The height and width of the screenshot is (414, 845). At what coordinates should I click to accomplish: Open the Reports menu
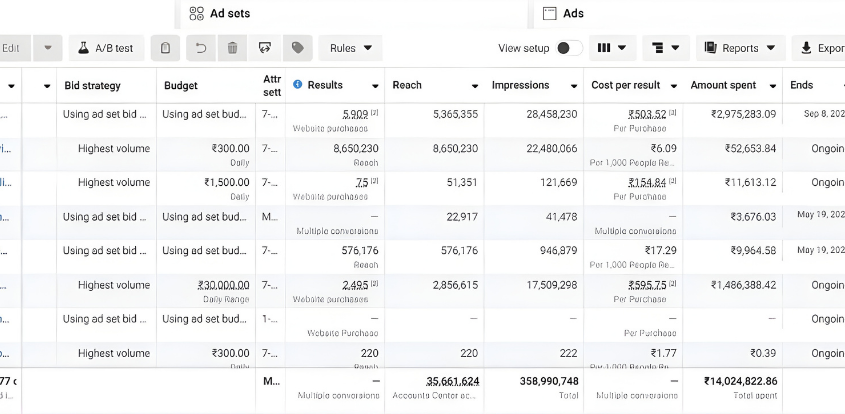740,48
